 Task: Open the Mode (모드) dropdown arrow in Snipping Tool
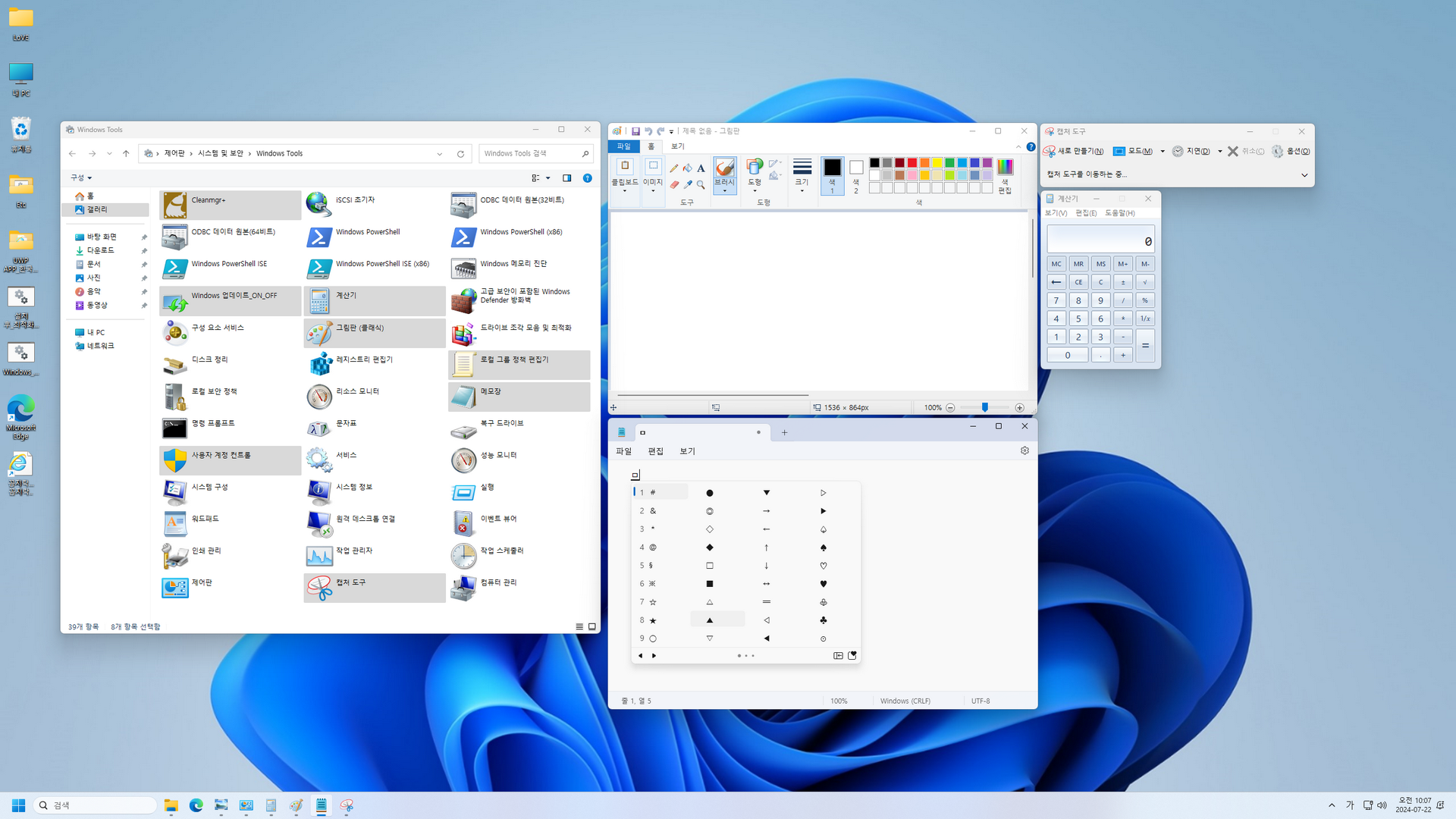[1163, 151]
